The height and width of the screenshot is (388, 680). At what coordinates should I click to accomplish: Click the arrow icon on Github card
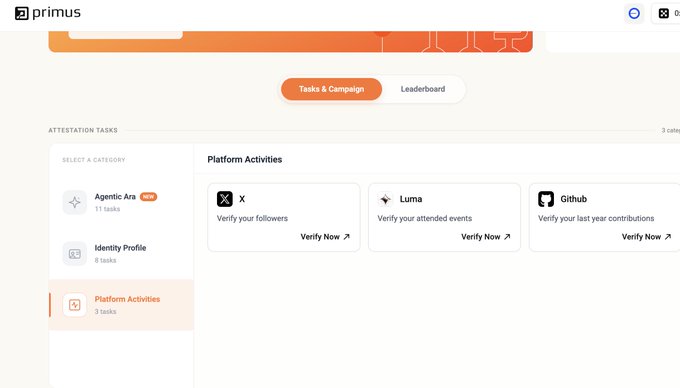click(x=668, y=237)
